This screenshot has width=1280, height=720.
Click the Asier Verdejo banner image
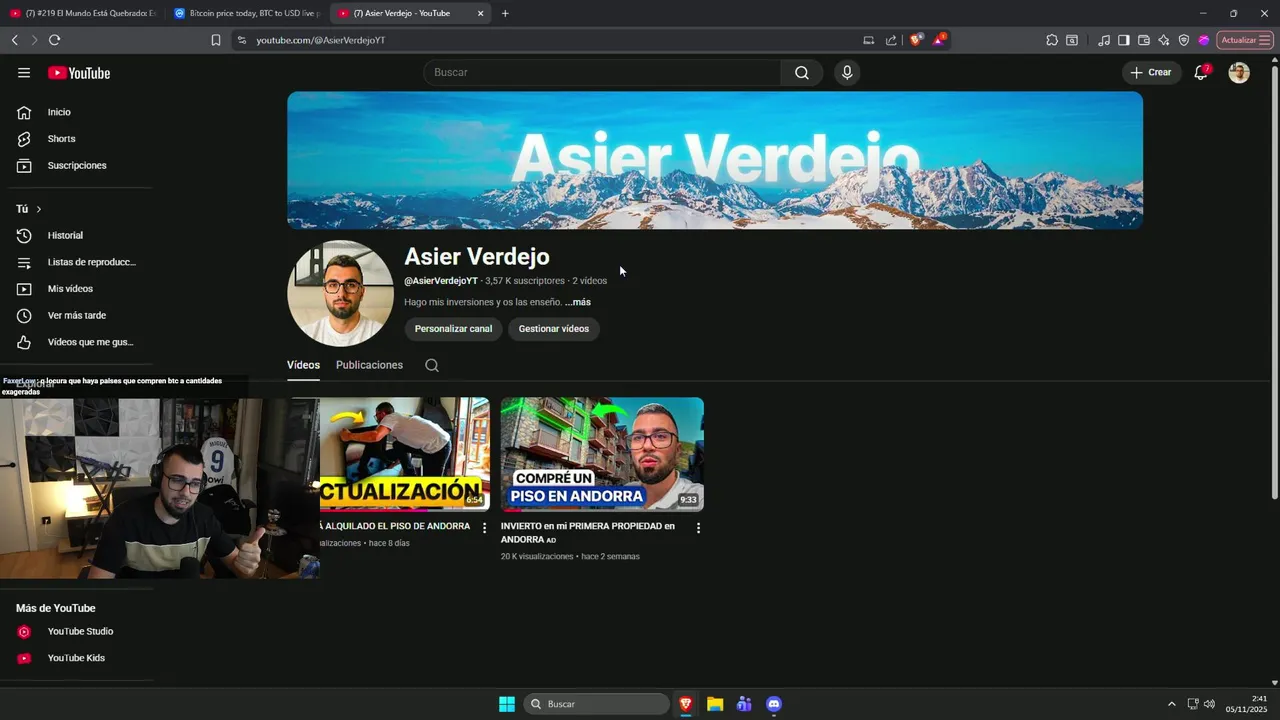pyautogui.click(x=715, y=160)
